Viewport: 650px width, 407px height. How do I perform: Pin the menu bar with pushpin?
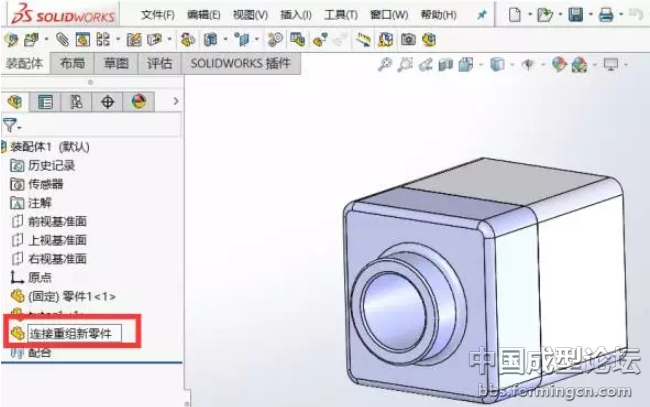(x=482, y=15)
